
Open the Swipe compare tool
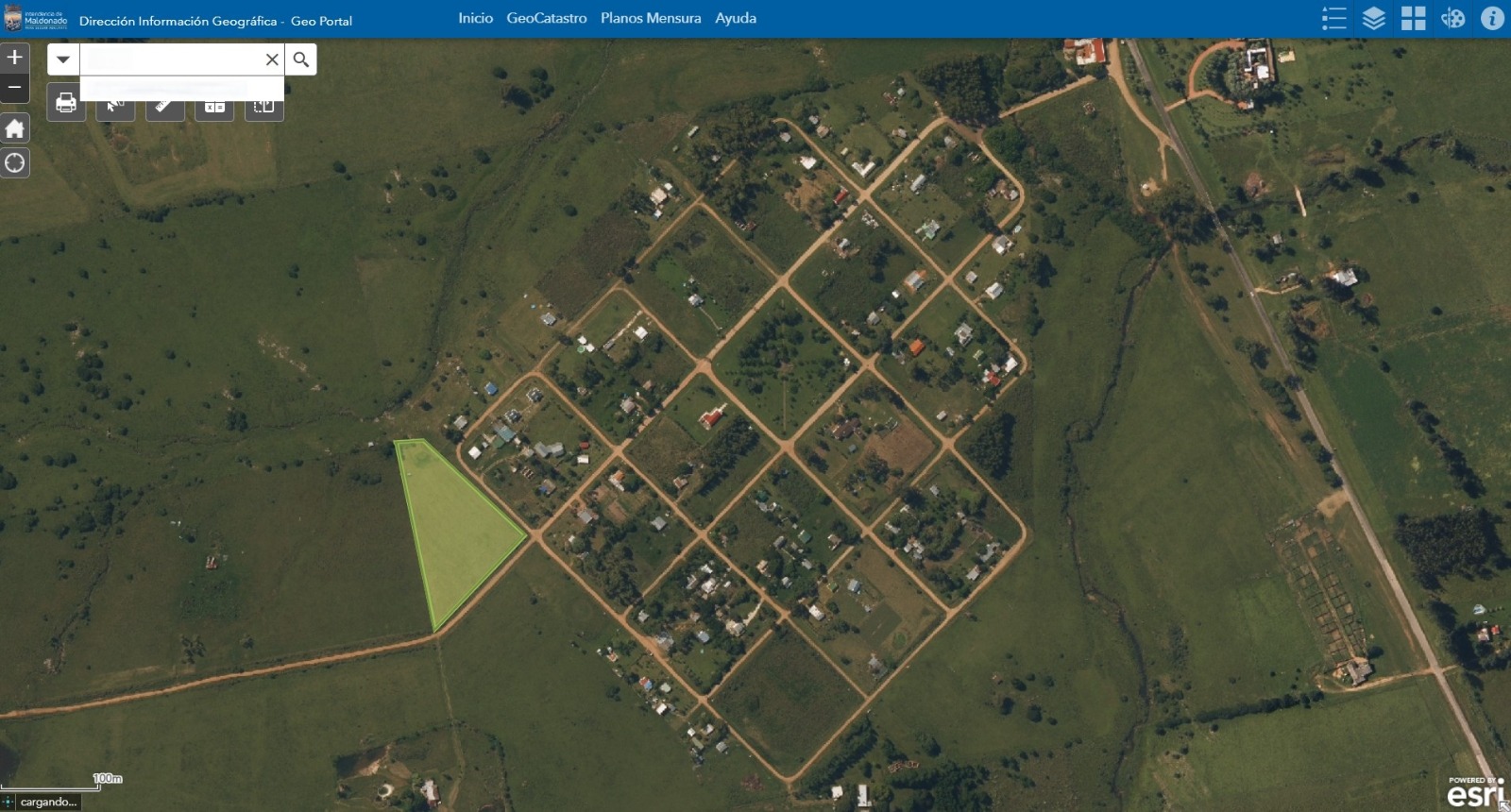pos(263,109)
